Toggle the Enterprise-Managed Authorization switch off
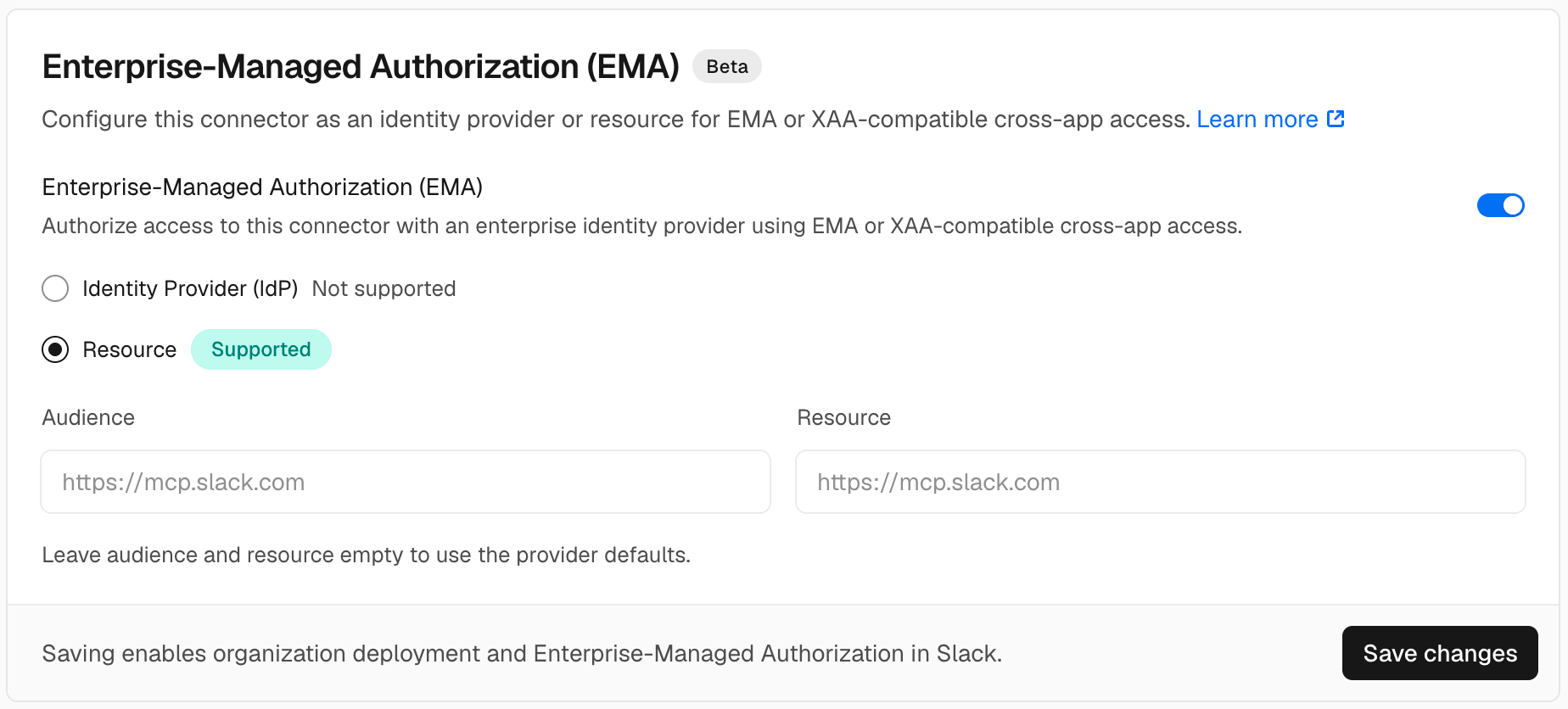 coord(1500,205)
